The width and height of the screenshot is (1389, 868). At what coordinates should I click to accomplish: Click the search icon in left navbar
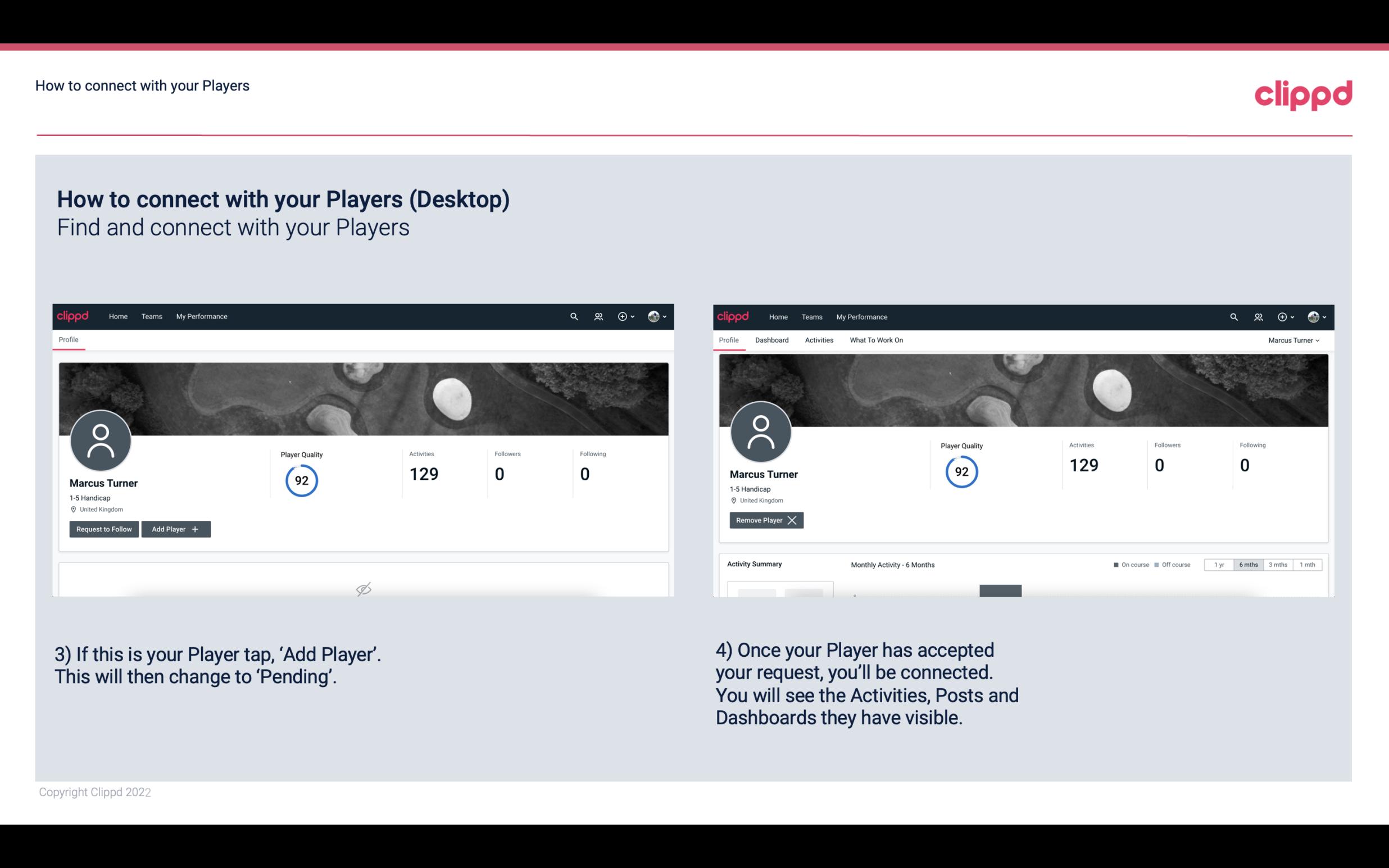pyautogui.click(x=573, y=316)
